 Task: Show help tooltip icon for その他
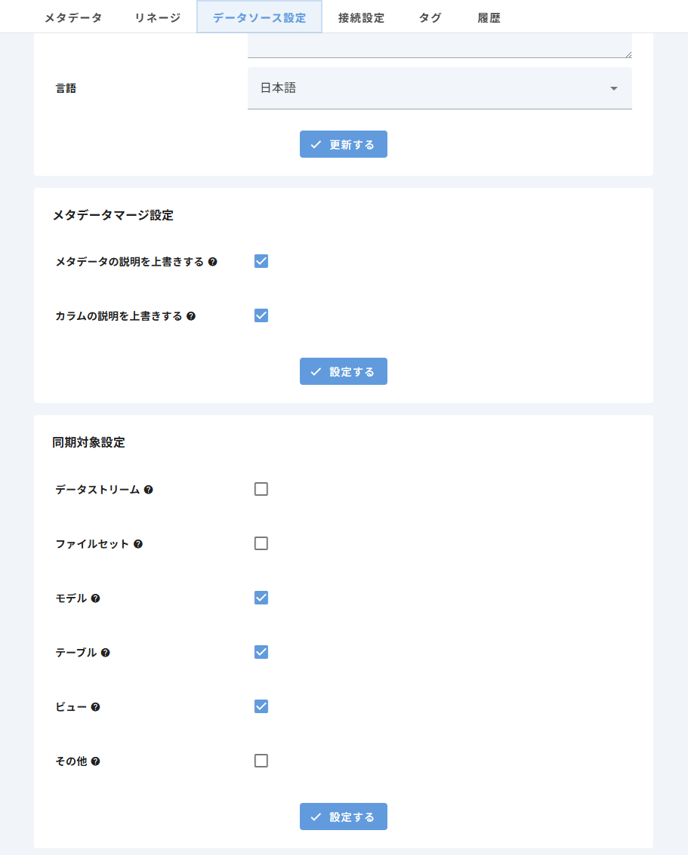coord(95,761)
